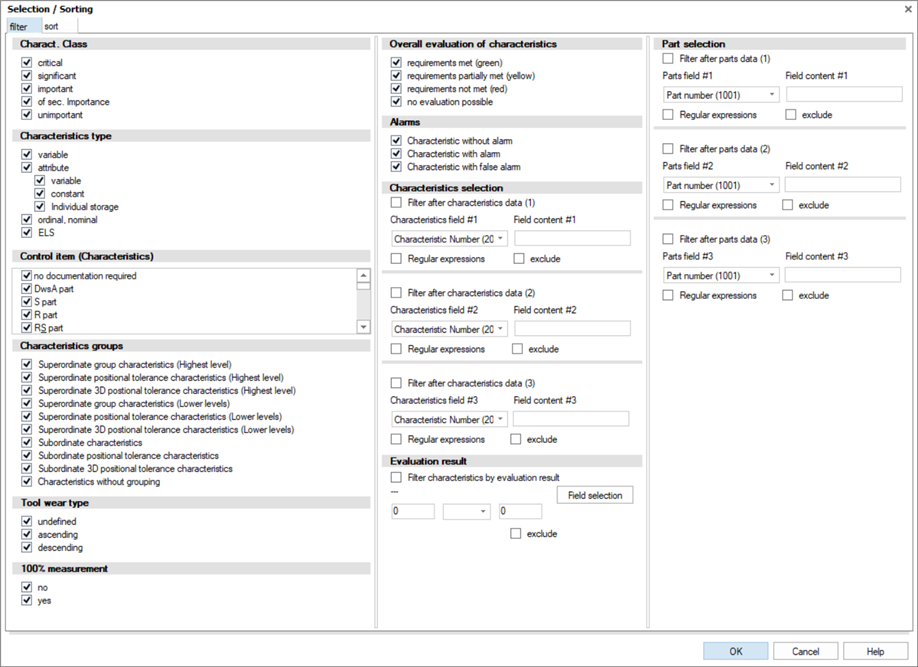Uncheck Characteristic without alarm

396,141
